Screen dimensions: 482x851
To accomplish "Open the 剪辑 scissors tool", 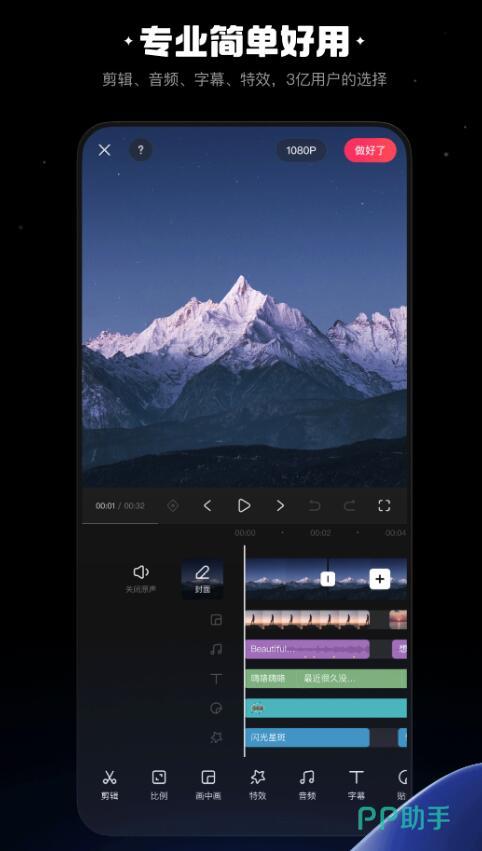I will [x=109, y=784].
